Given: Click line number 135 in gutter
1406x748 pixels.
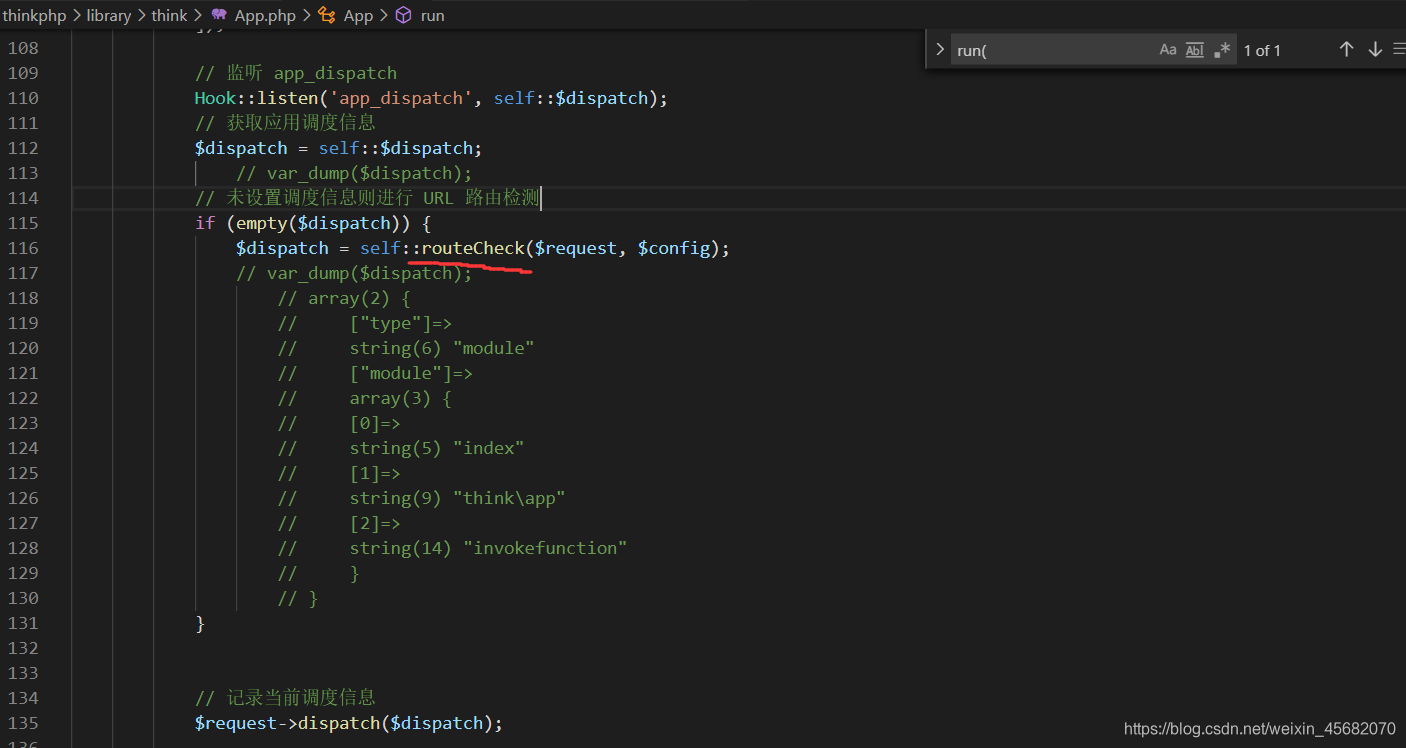Looking at the screenshot, I should pos(22,723).
